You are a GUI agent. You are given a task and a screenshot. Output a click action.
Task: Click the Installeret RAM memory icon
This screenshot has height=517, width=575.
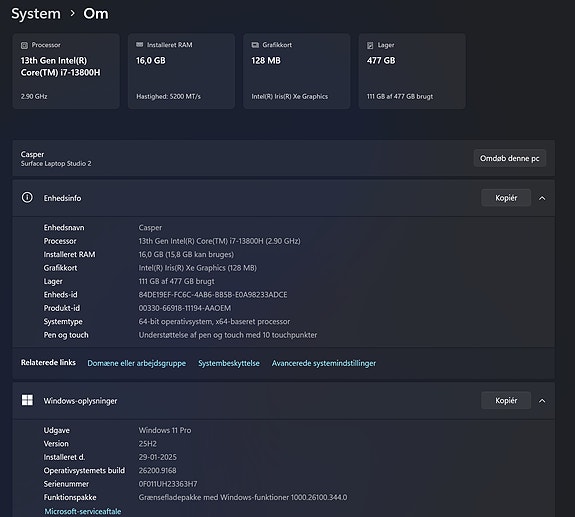[x=140, y=45]
